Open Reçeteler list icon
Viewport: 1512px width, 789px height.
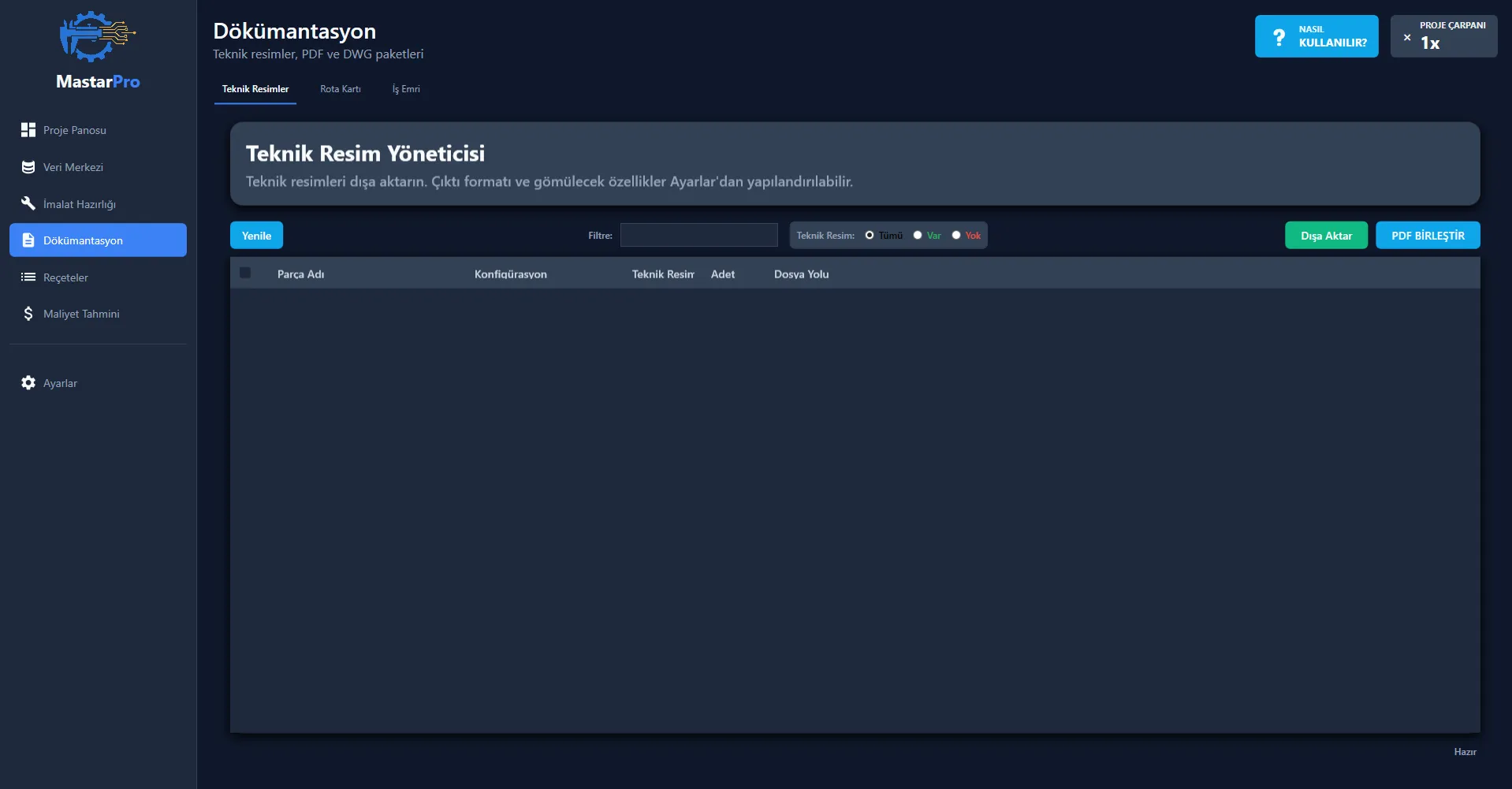tap(28, 277)
